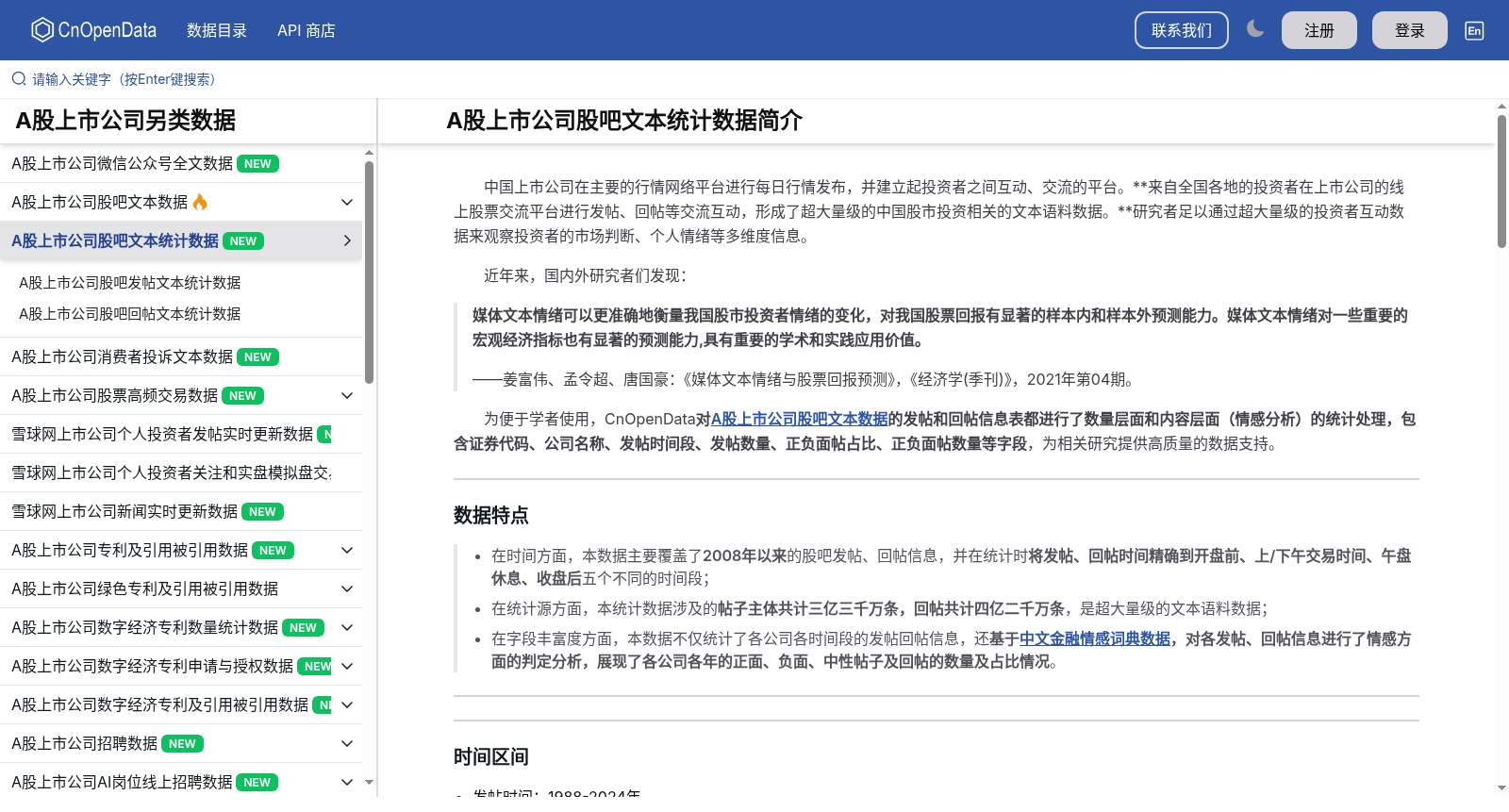1509x812 pixels.
Task: Open 雪球网上市公司个人投资者关注和实盘模拟盘 item
Action: click(x=172, y=472)
